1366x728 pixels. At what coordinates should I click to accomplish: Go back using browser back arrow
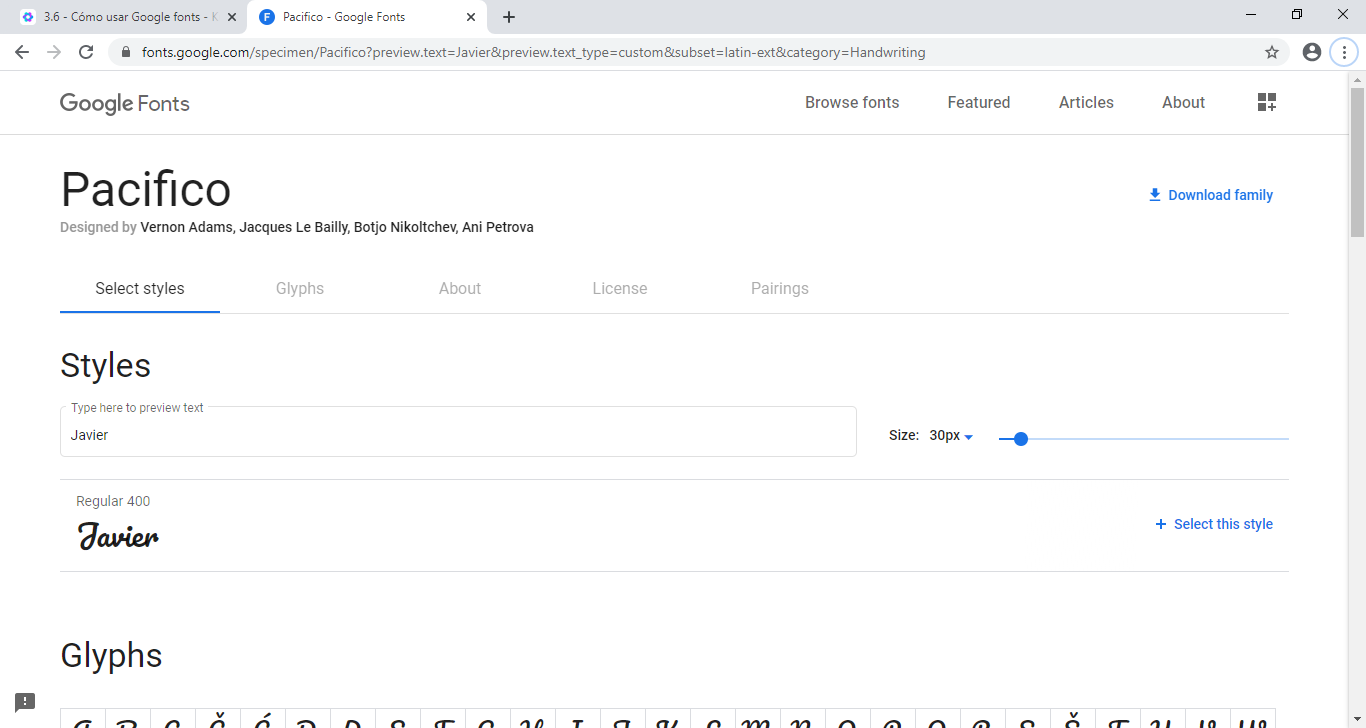22,52
